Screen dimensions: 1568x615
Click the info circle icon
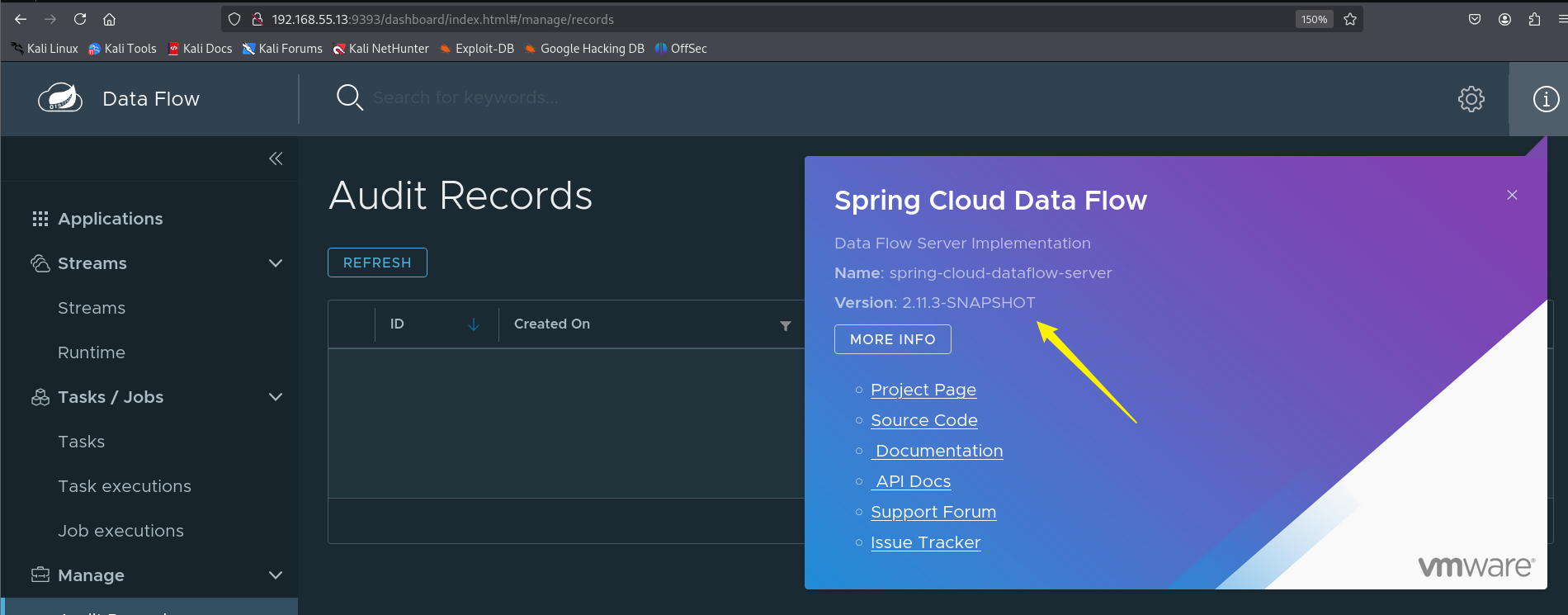(x=1546, y=99)
